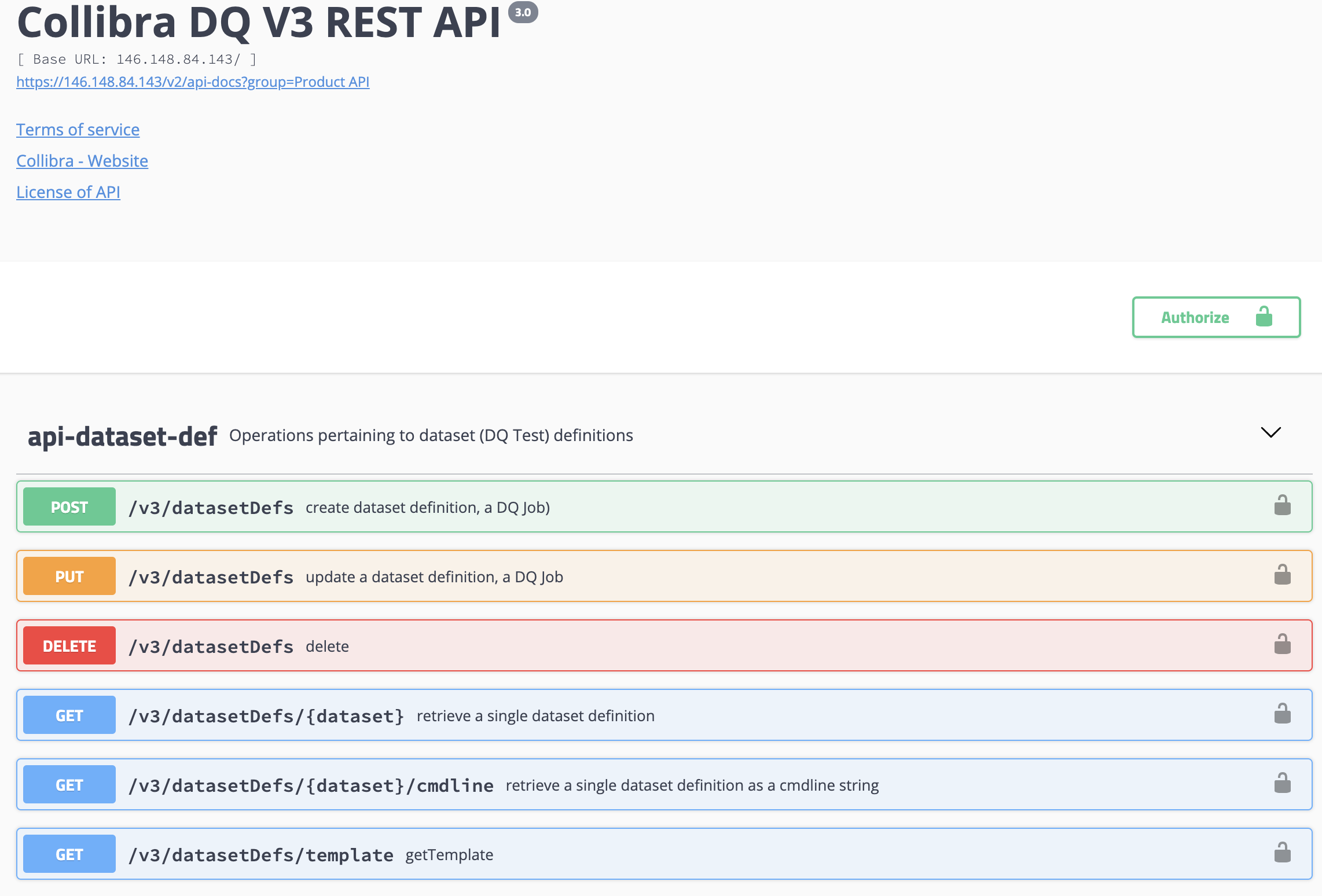1322x896 pixels.
Task: Click lock icon on getTemplate row
Action: click(1283, 853)
